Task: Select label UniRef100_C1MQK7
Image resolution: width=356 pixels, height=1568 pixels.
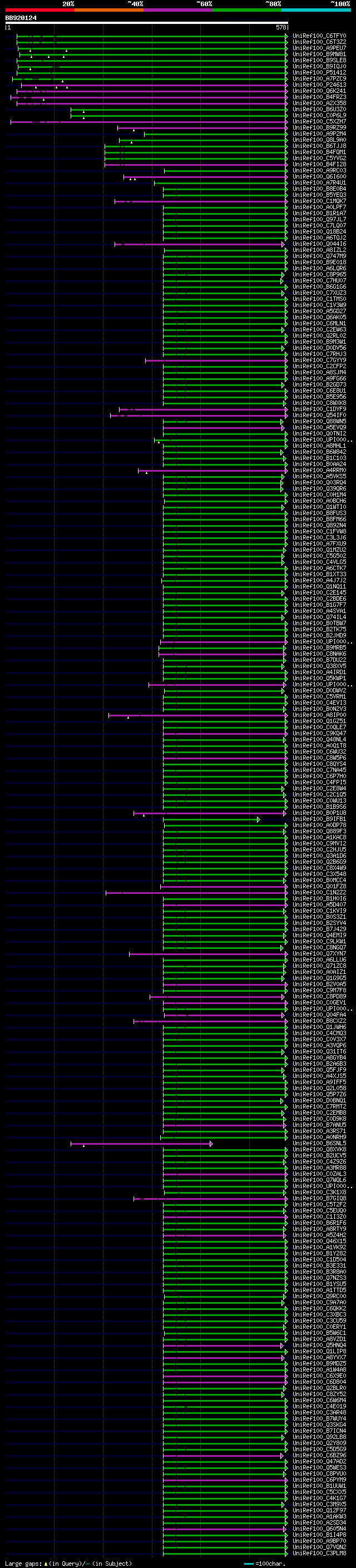Action: point(319,201)
